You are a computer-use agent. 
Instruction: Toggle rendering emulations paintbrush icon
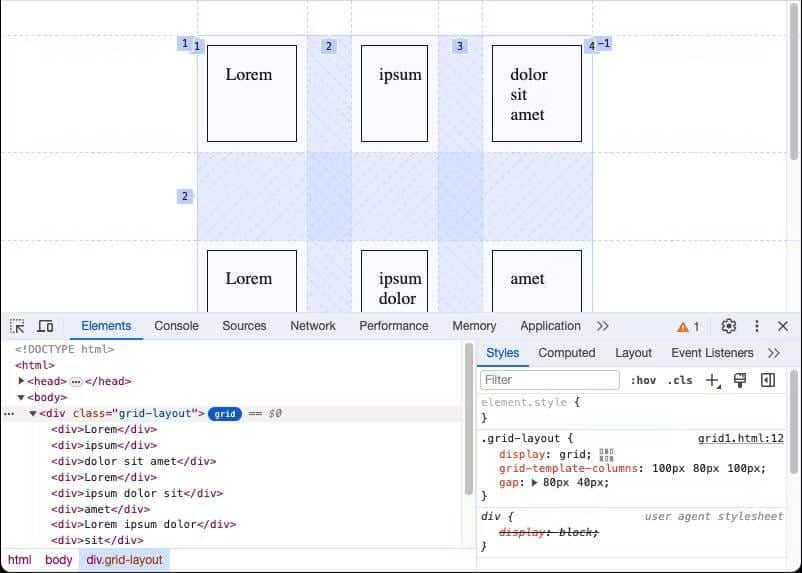pos(740,380)
